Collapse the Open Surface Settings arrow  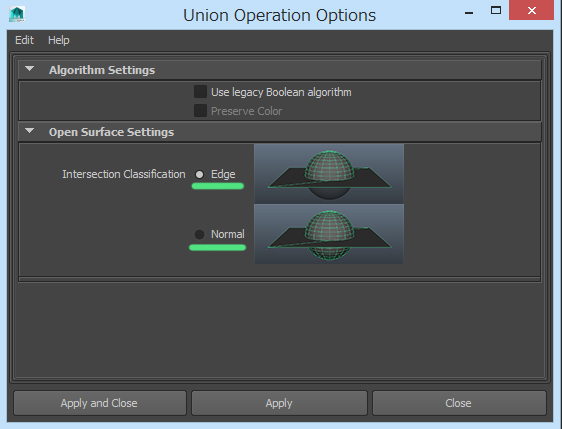(x=30, y=131)
